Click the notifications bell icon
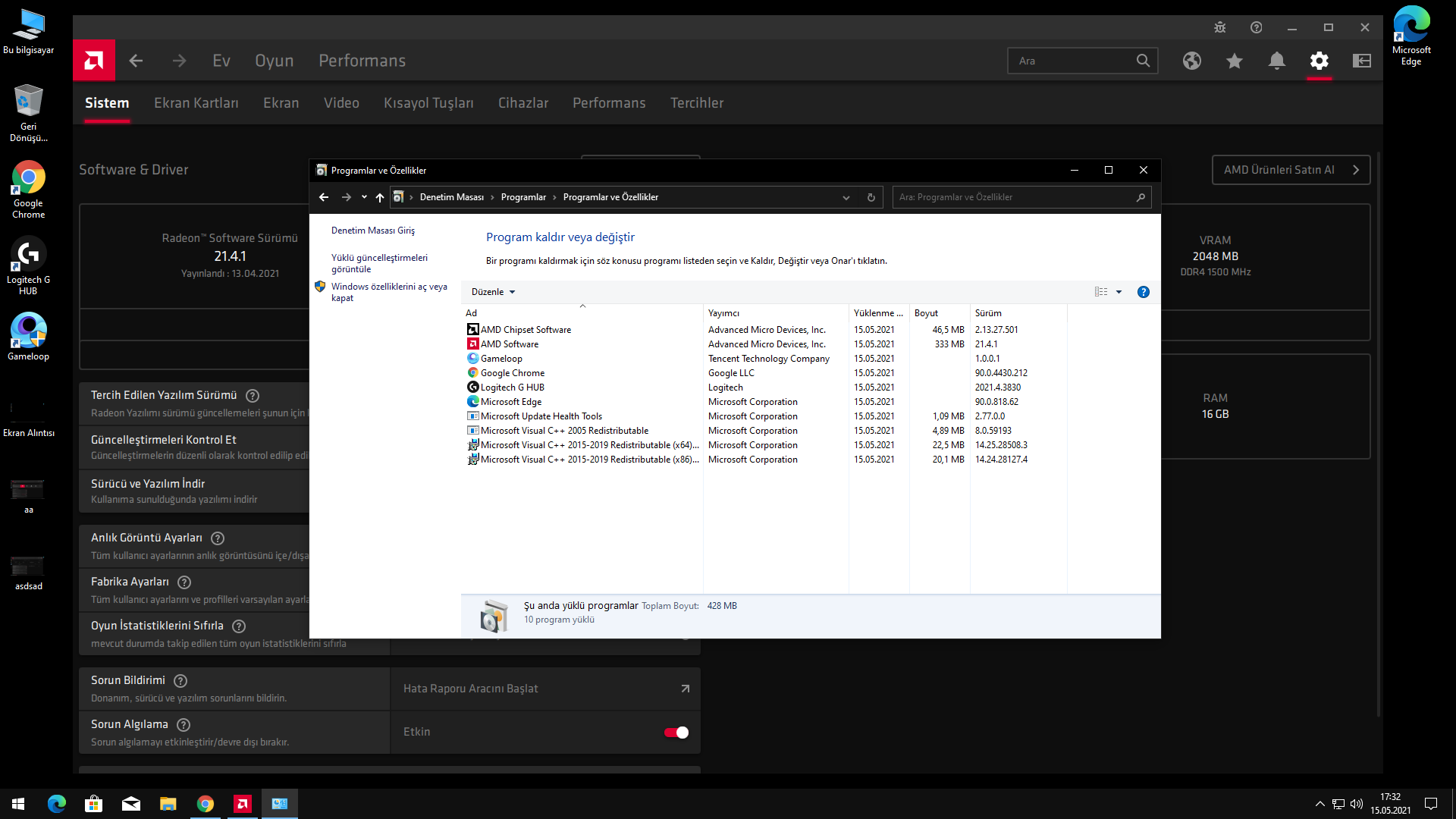 point(1277,61)
